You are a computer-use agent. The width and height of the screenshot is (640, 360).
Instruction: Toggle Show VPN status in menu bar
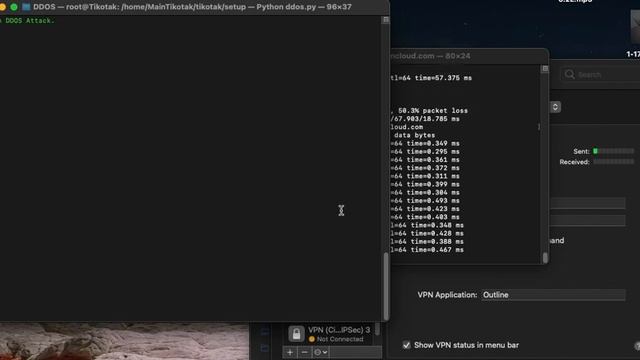coord(406,345)
